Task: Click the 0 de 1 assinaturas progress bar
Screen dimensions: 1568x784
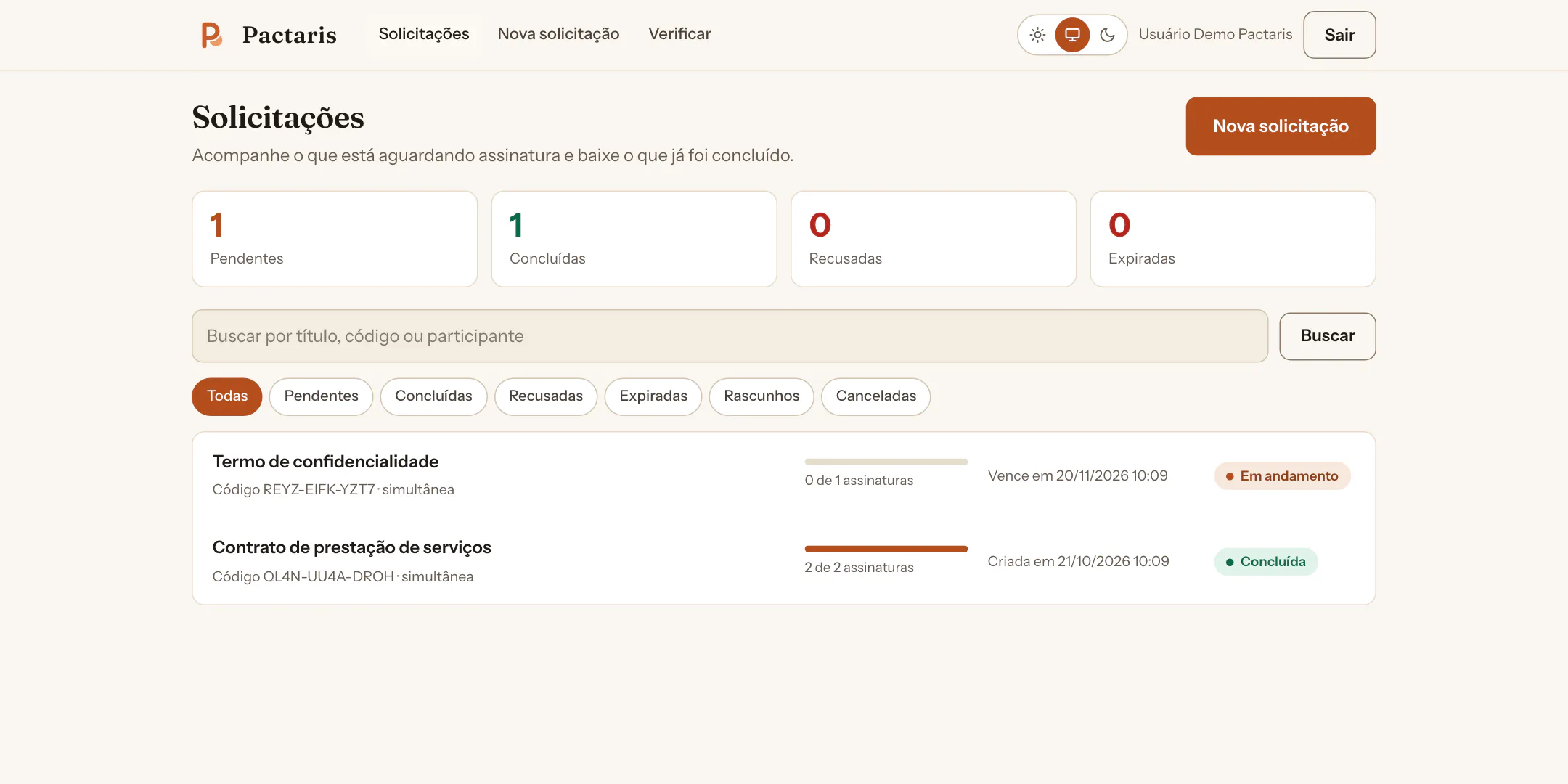Action: (886, 462)
